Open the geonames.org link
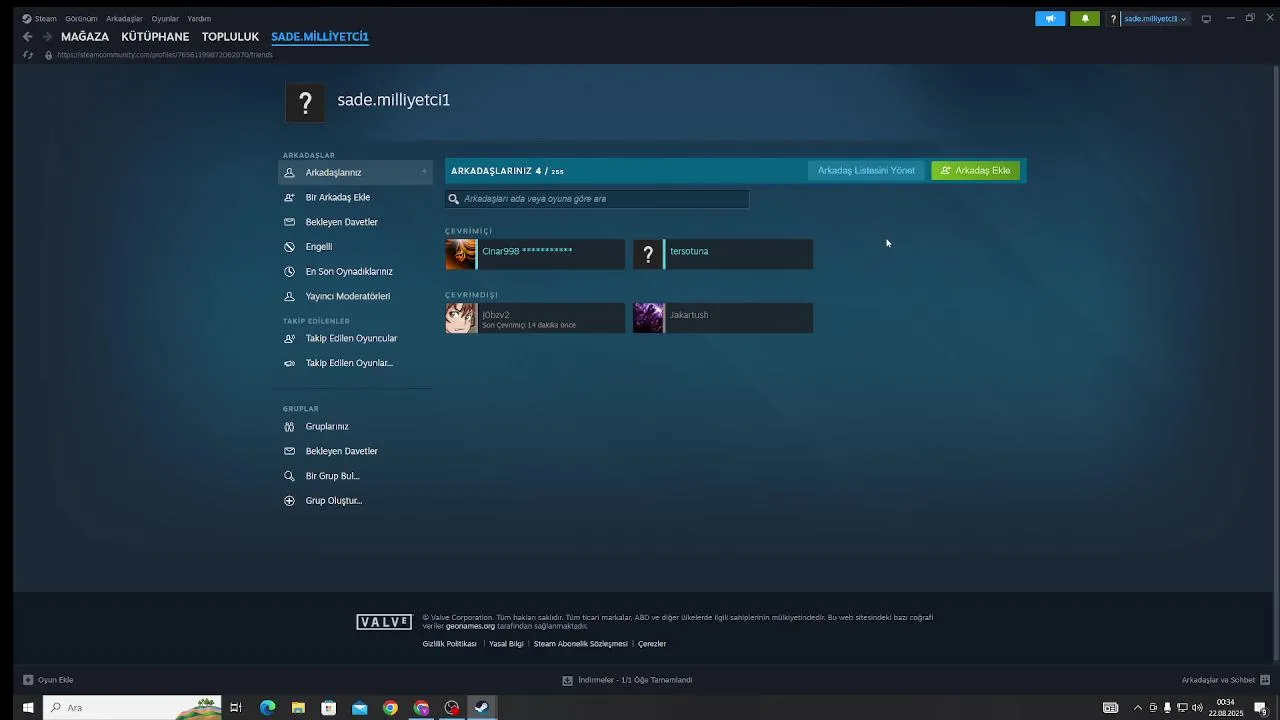 470,626
